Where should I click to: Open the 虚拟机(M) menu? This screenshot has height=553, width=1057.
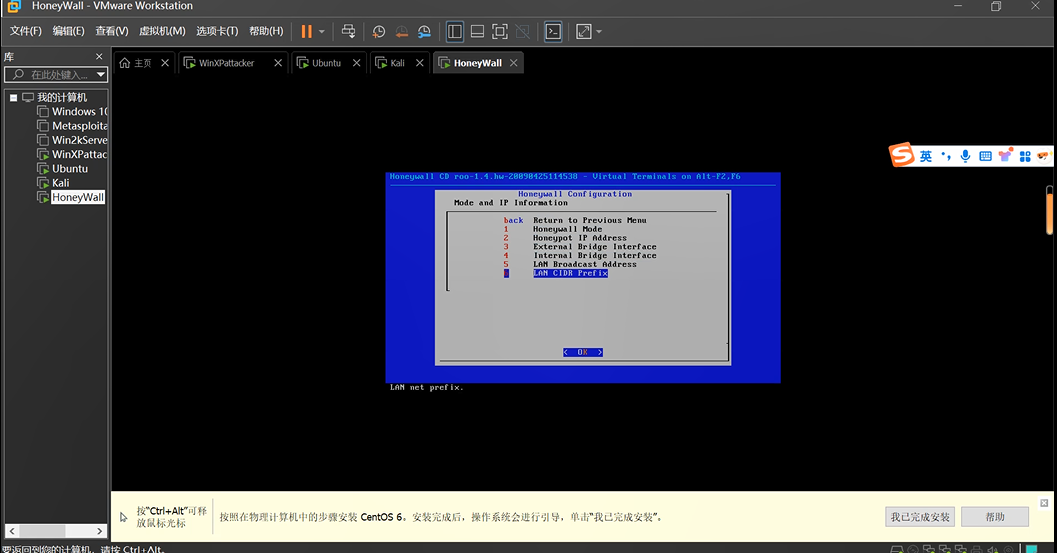(x=162, y=31)
